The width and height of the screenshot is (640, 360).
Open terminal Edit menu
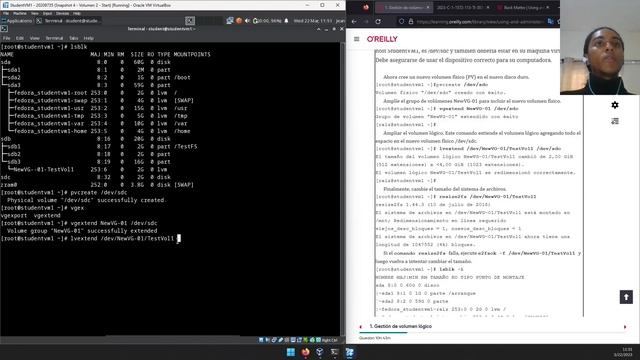click(20, 38)
